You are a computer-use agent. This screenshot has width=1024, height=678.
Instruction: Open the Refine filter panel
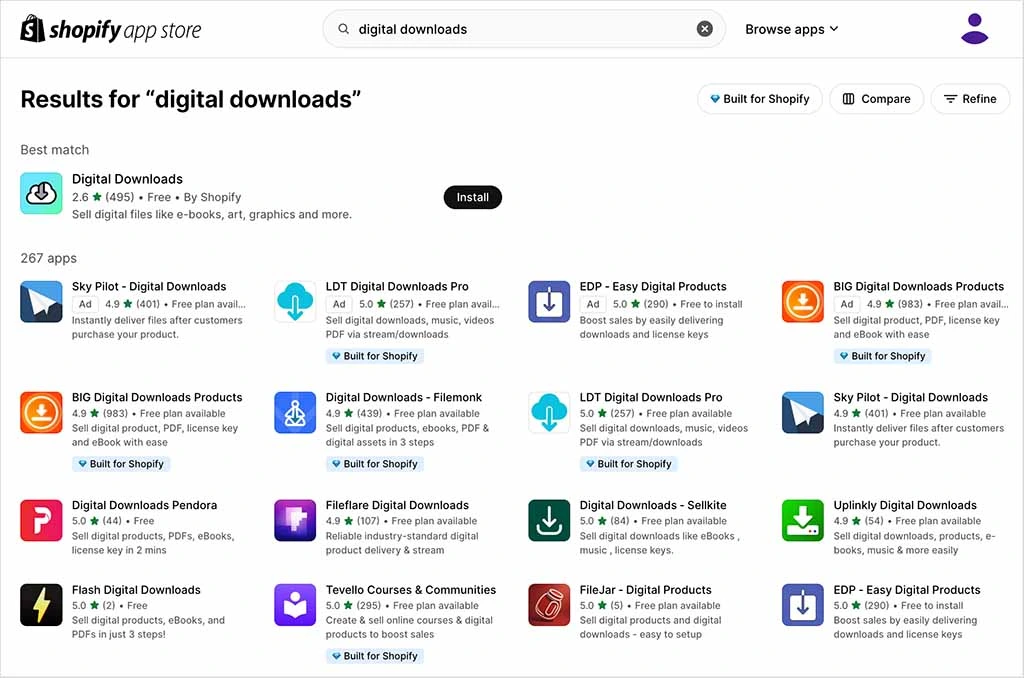click(x=970, y=99)
